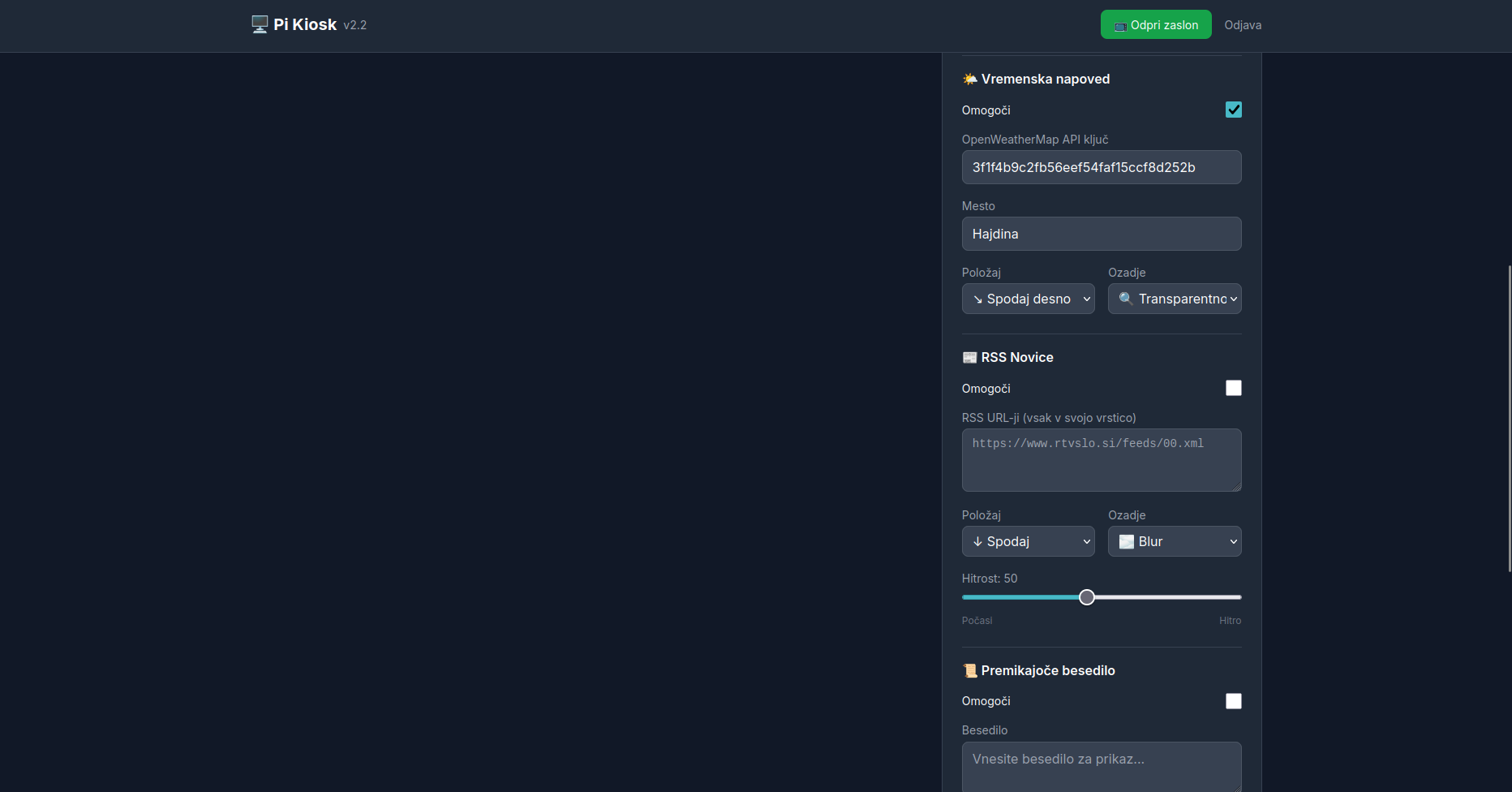Enable the Premikajoče besedilo Omogoči checkbox
Viewport: 1512px width, 792px height.
[1233, 701]
